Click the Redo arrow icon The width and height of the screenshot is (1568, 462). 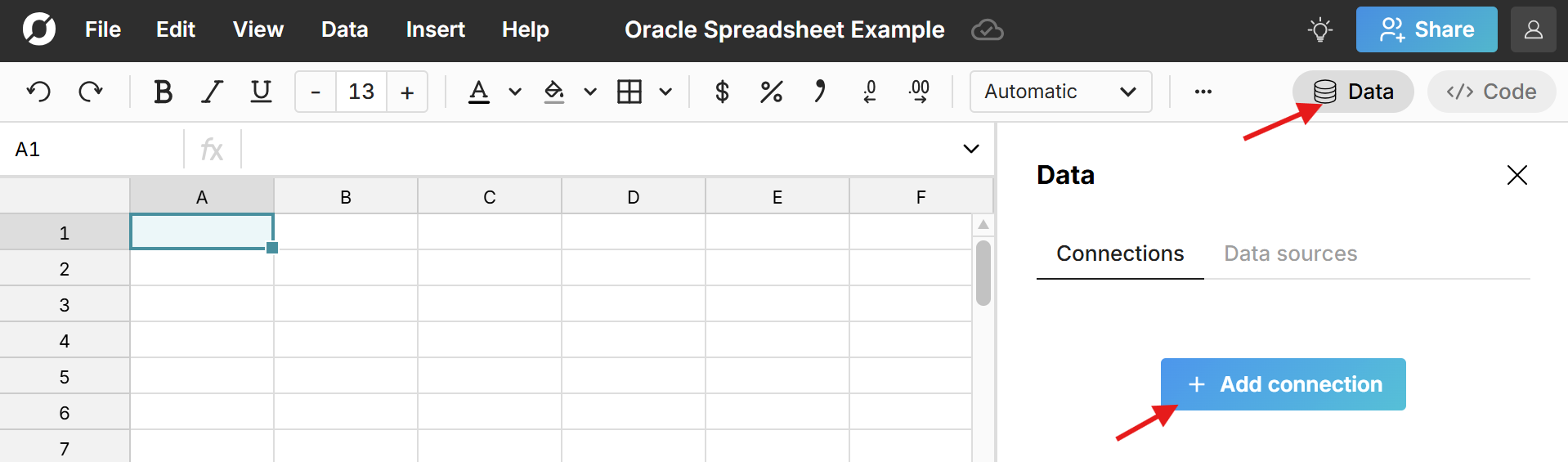(x=90, y=92)
